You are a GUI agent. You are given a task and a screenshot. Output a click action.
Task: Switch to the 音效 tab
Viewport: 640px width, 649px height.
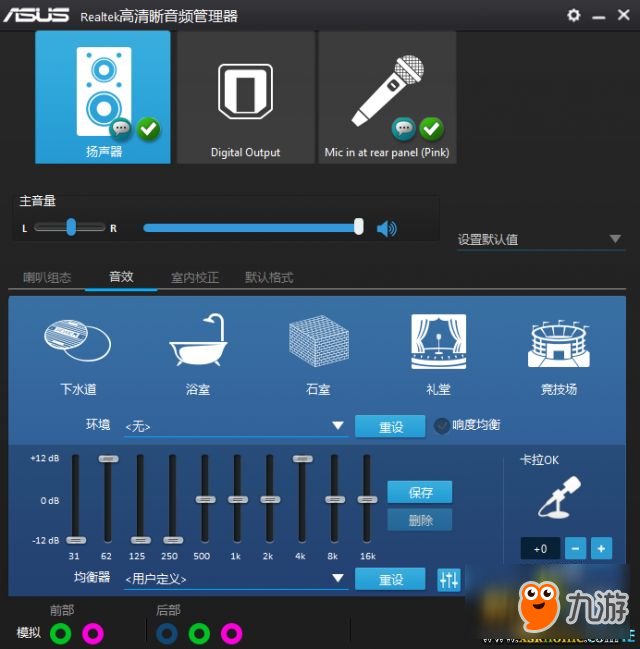click(x=121, y=276)
